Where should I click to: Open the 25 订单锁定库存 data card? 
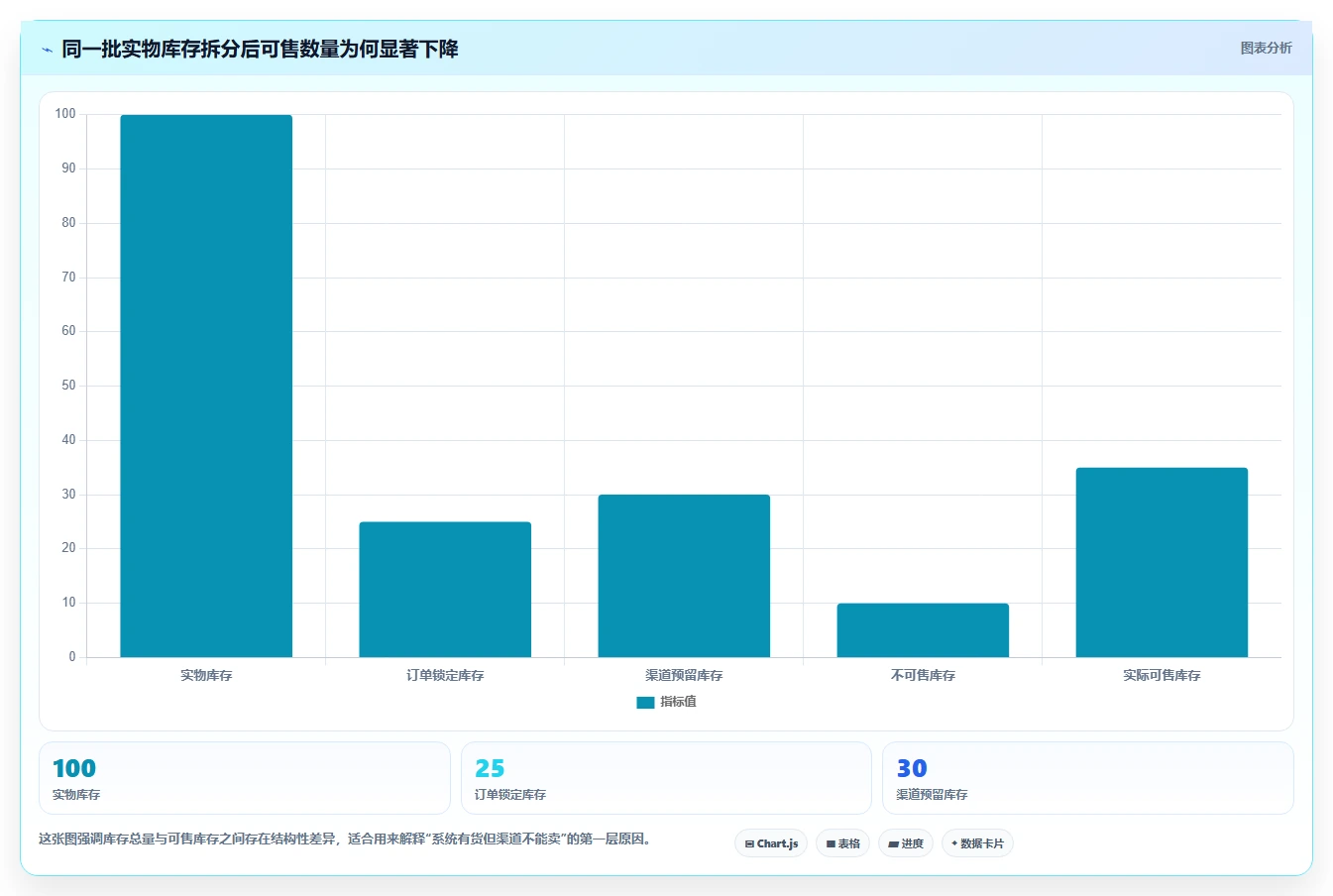[x=666, y=778]
